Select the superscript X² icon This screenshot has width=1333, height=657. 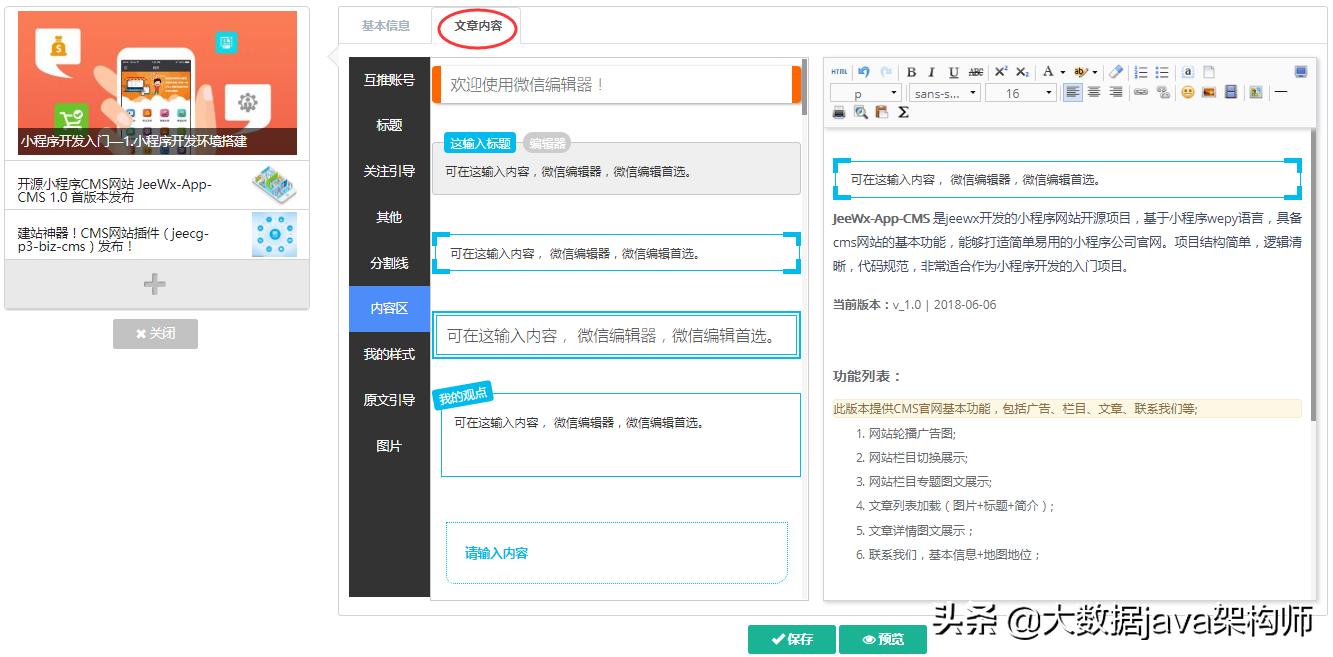1000,71
